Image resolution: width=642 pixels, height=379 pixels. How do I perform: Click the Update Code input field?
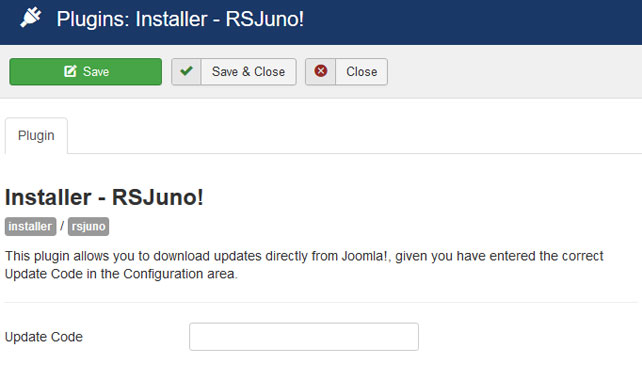(x=304, y=336)
